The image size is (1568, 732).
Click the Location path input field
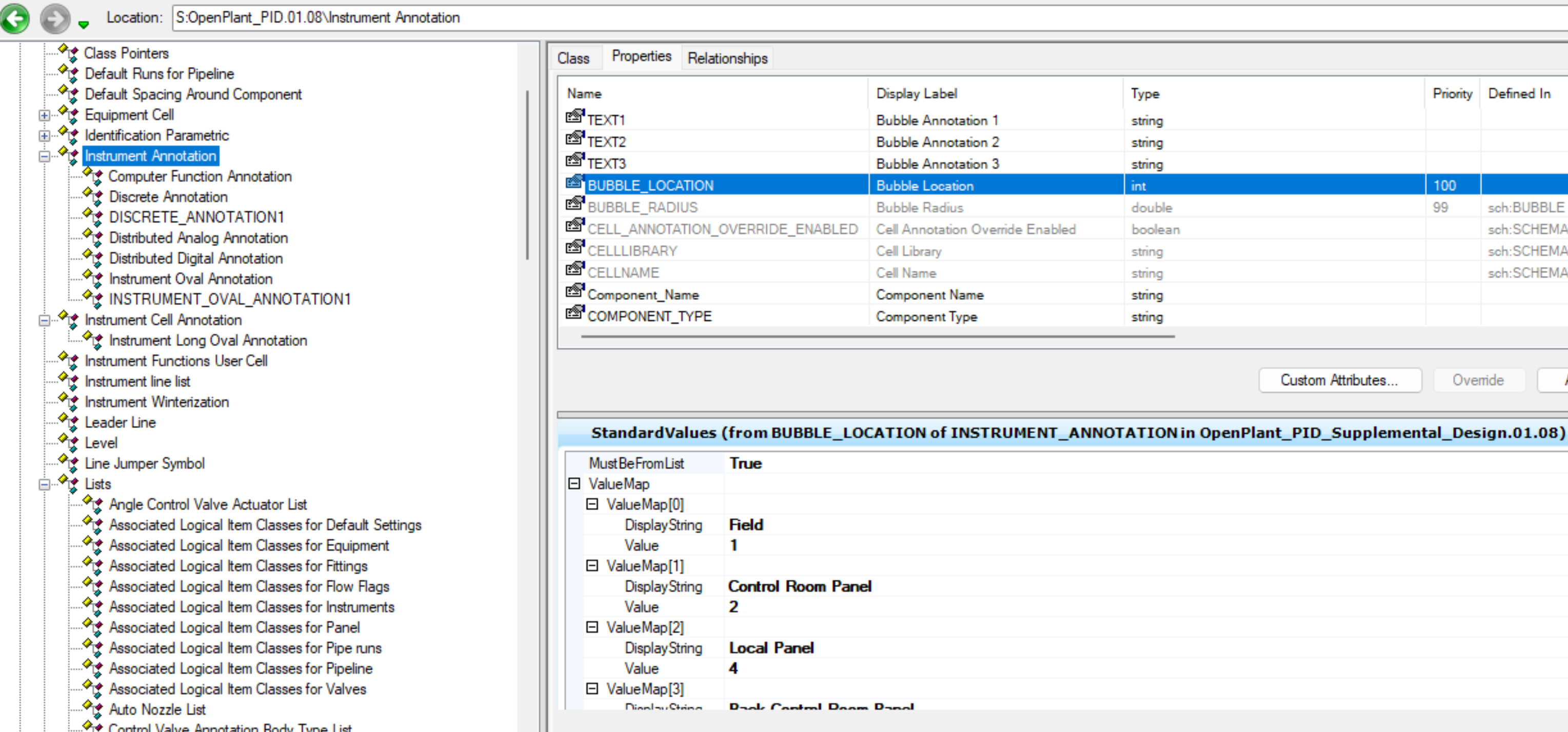[852, 17]
